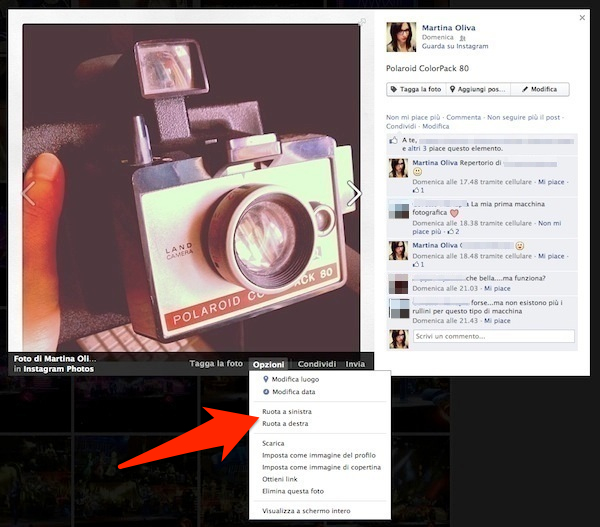Click Mi piace on the 18.48 comment
This screenshot has width=600, height=527.
pos(551,256)
